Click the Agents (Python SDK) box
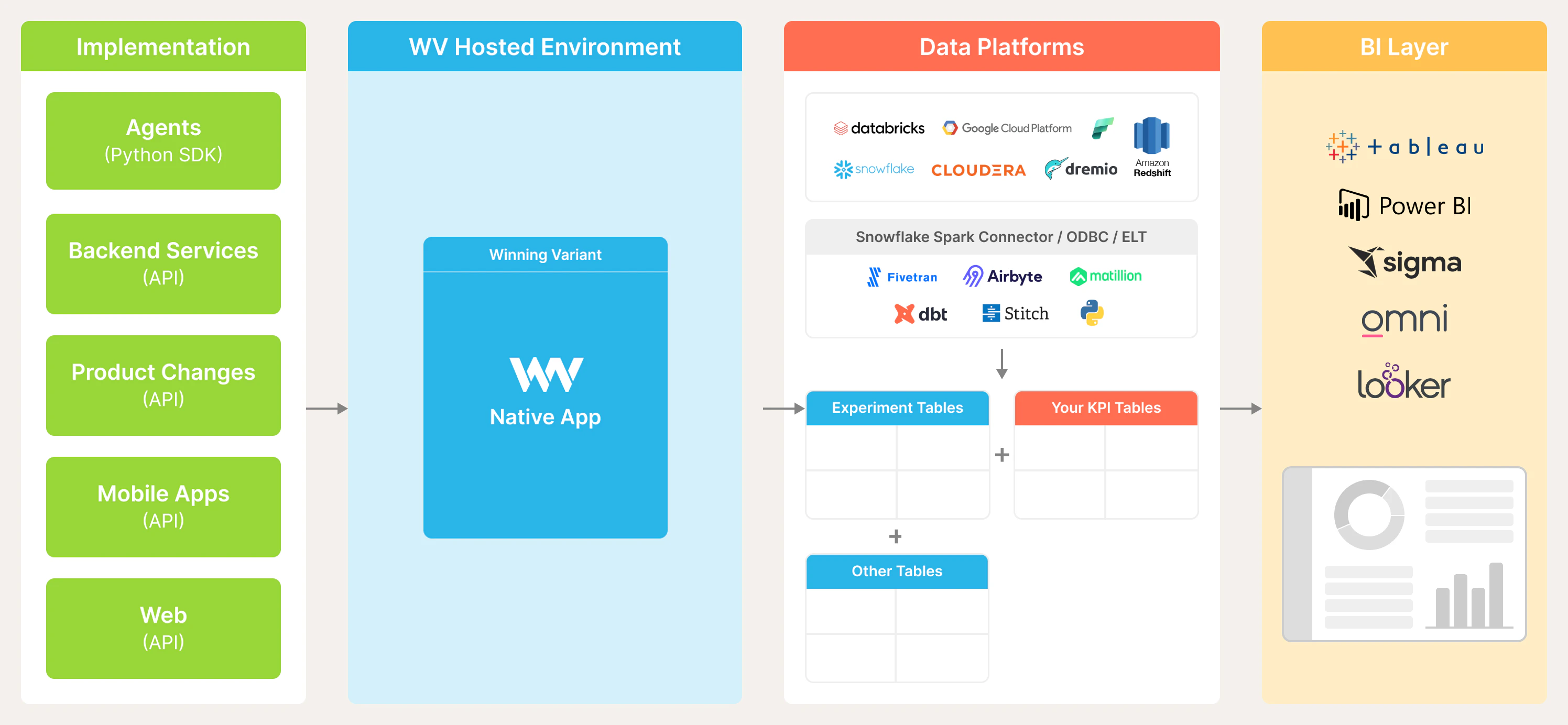 (163, 141)
